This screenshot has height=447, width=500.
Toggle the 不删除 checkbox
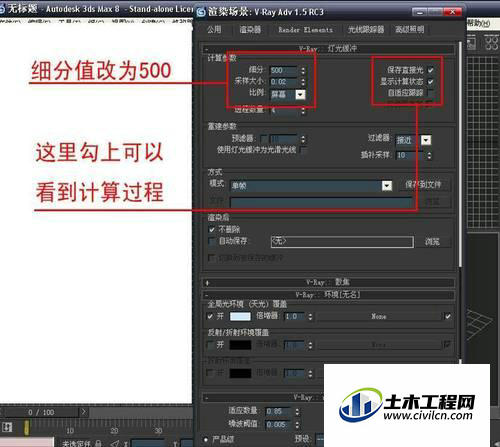pos(212,230)
